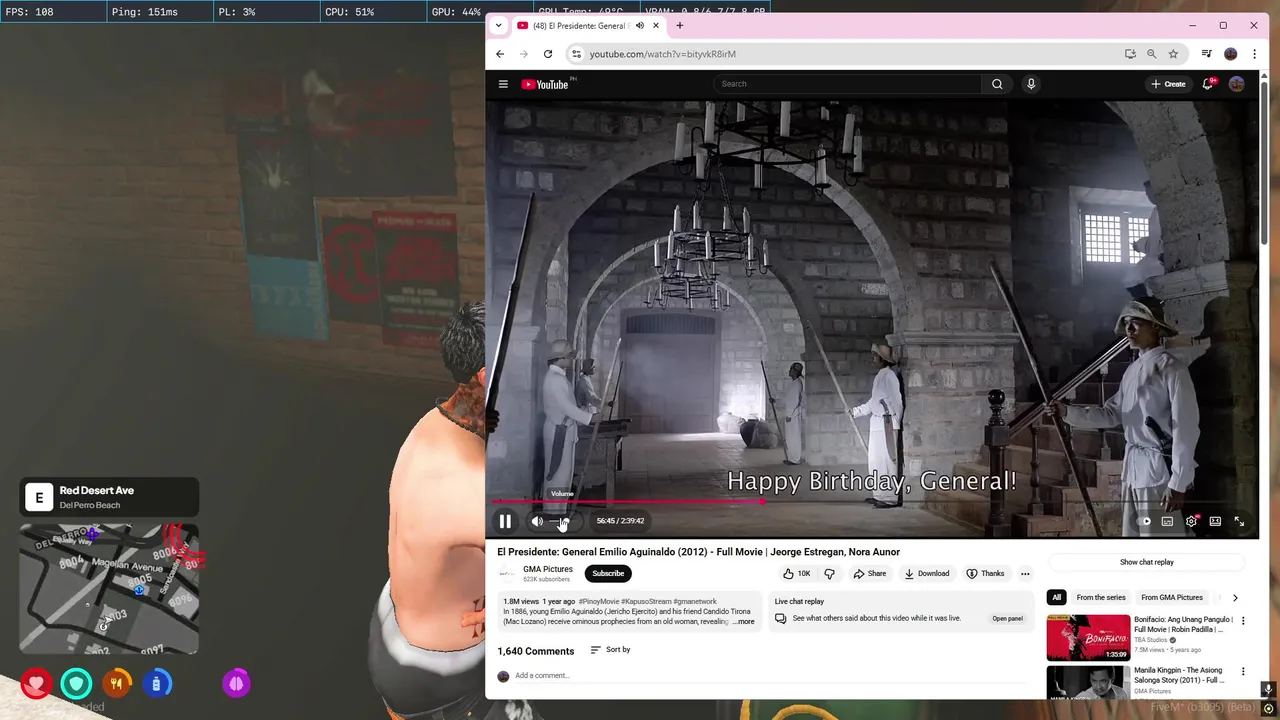
Task: Download the video
Action: pyautogui.click(x=927, y=573)
